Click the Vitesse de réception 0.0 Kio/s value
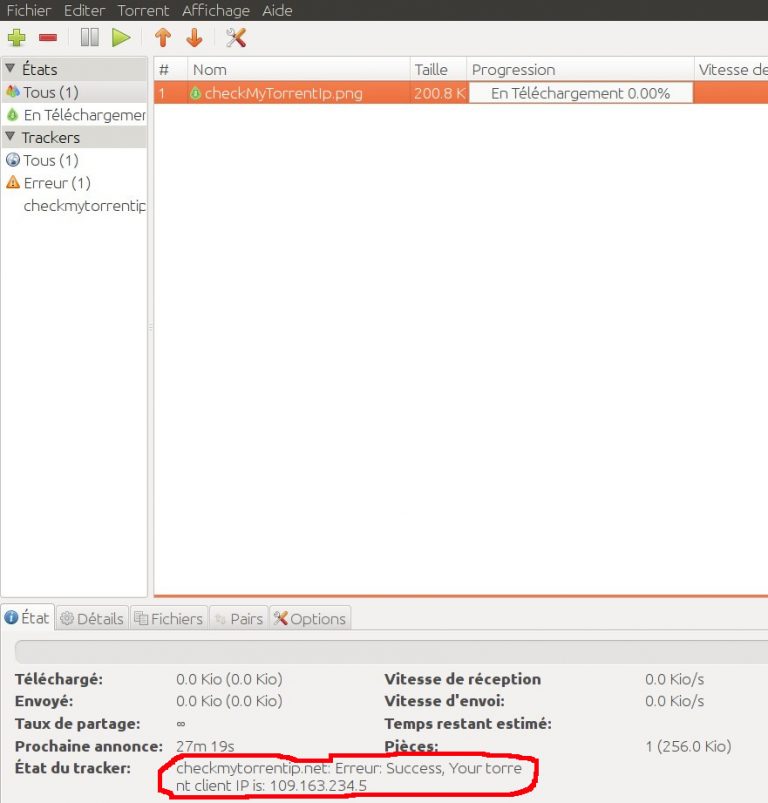 [x=674, y=679]
